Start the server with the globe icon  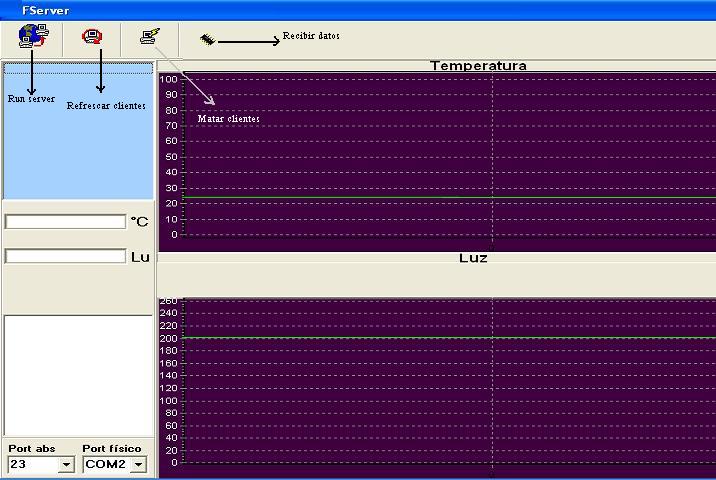pyautogui.click(x=33, y=36)
